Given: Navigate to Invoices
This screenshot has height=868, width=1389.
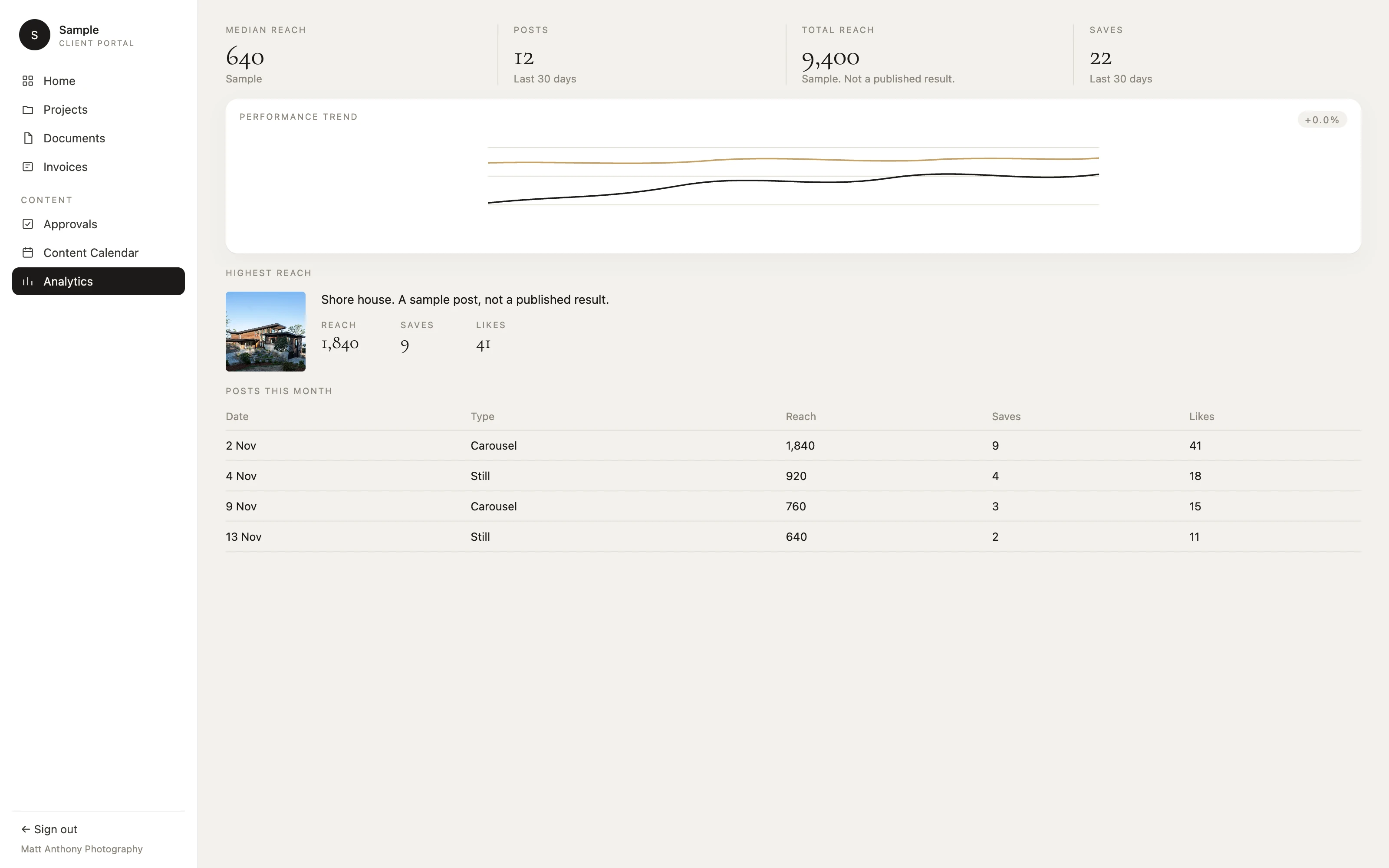Looking at the screenshot, I should [98, 167].
